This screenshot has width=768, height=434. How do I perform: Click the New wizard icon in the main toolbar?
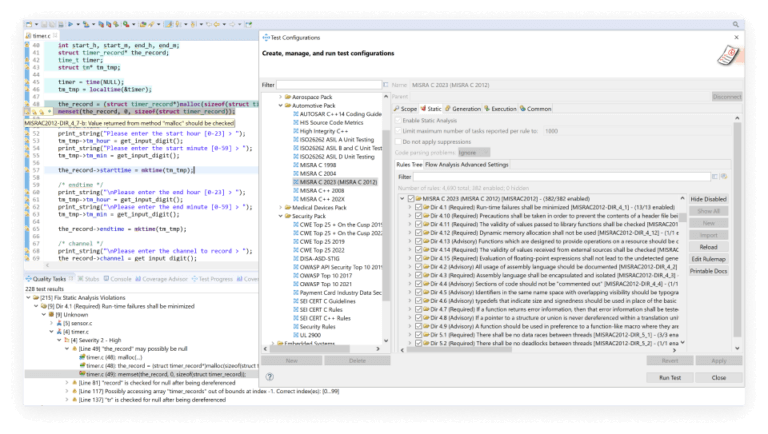click(29, 24)
